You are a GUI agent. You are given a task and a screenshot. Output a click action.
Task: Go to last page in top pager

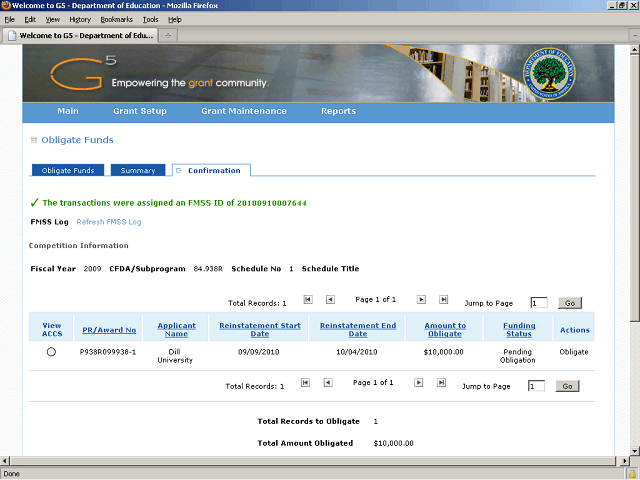[444, 300]
